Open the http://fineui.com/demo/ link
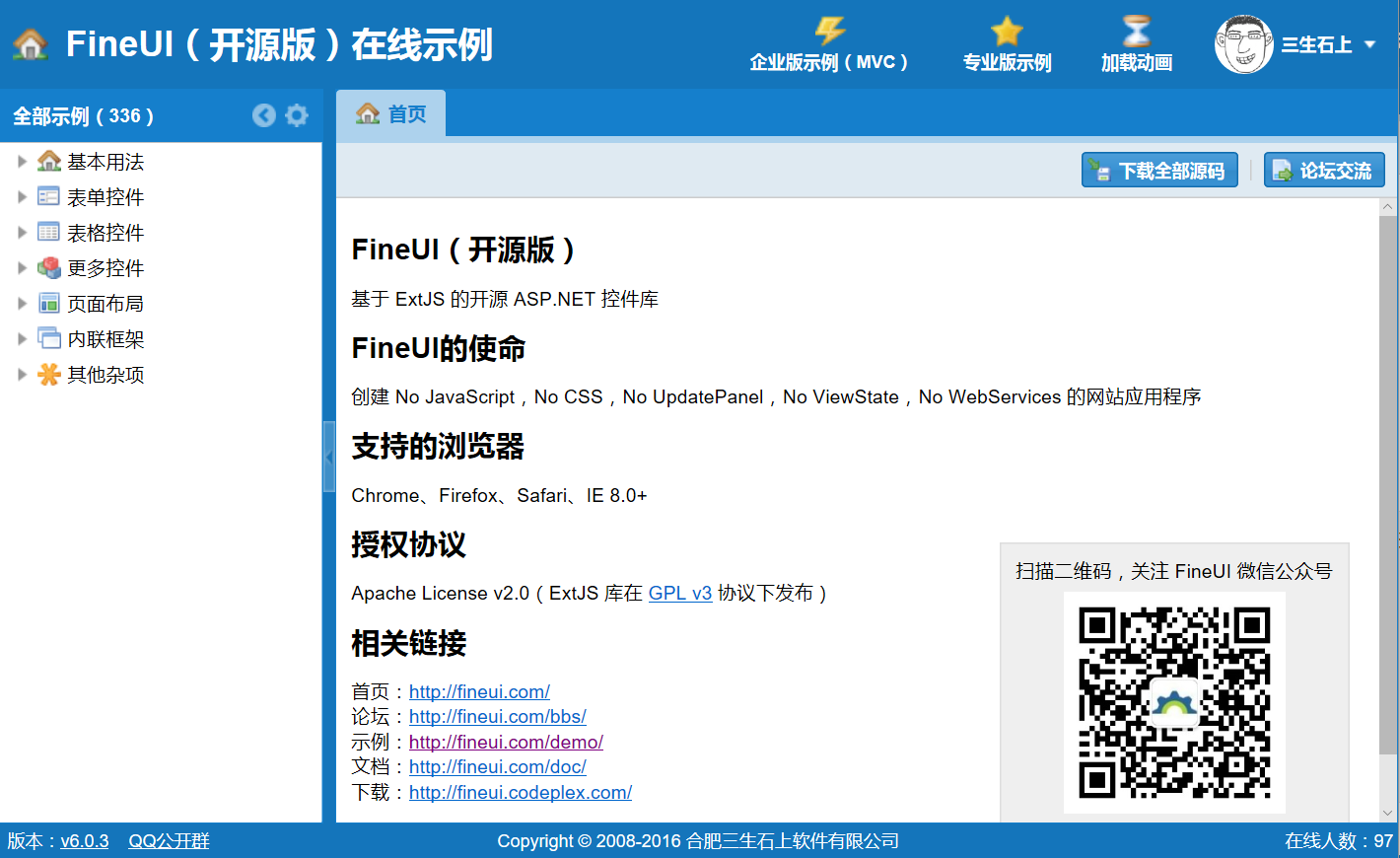The height and width of the screenshot is (858, 1400). (x=506, y=742)
